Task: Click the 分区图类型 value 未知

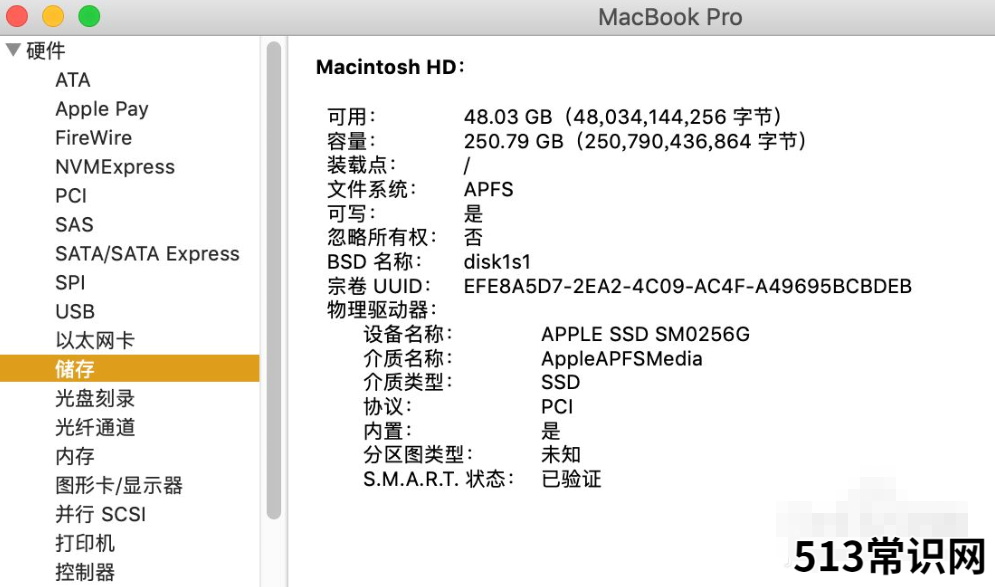Action: [x=561, y=454]
